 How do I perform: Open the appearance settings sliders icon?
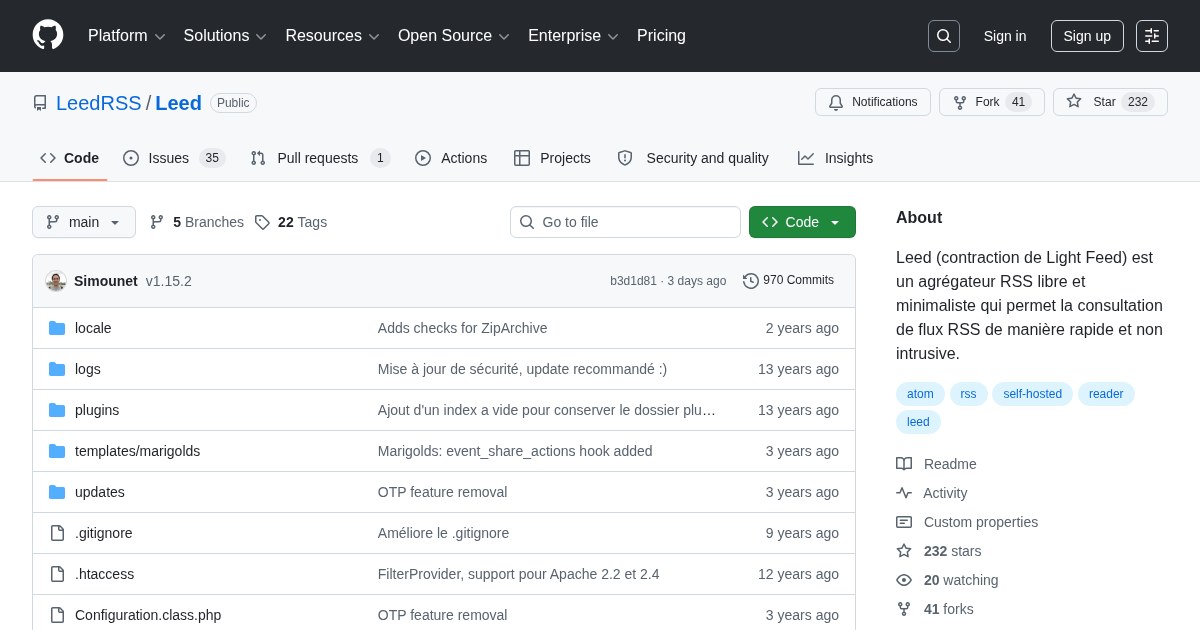pyautogui.click(x=1152, y=36)
